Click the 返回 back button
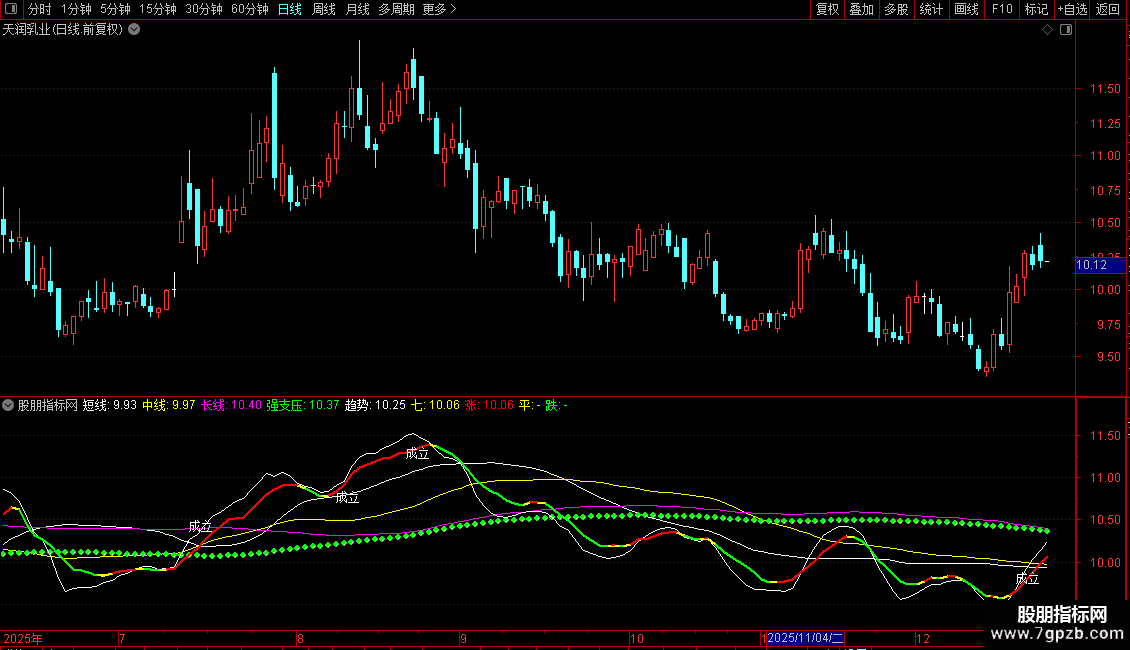This screenshot has width=1130, height=650. [1108, 9]
